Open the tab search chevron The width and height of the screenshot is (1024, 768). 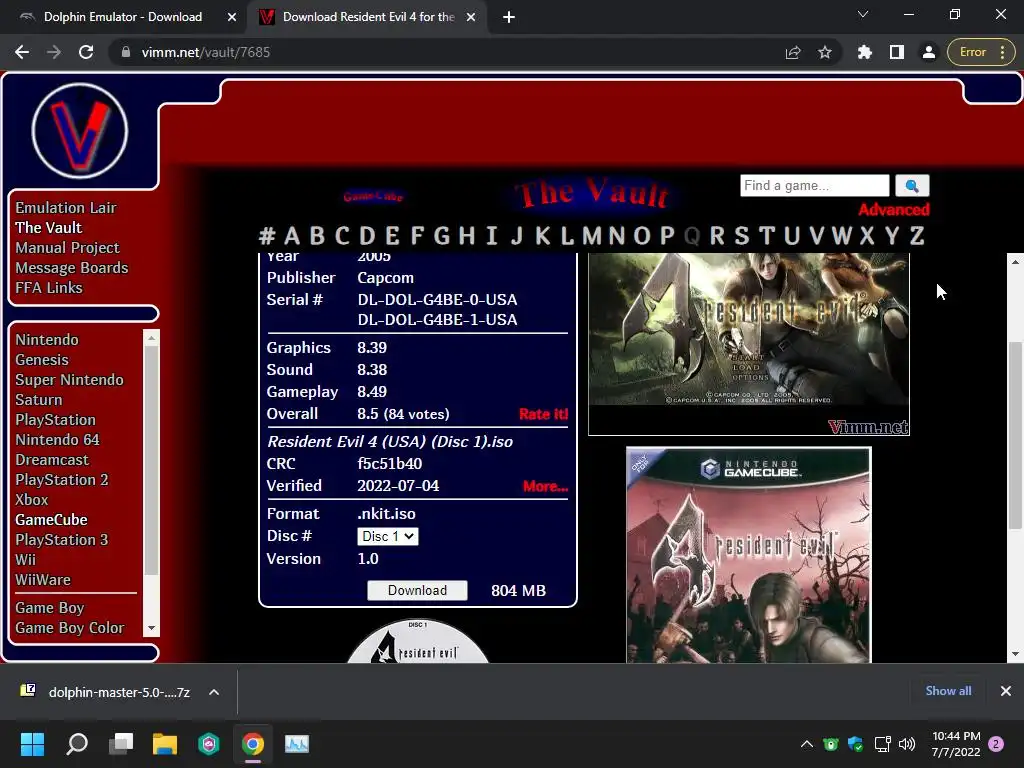[863, 14]
